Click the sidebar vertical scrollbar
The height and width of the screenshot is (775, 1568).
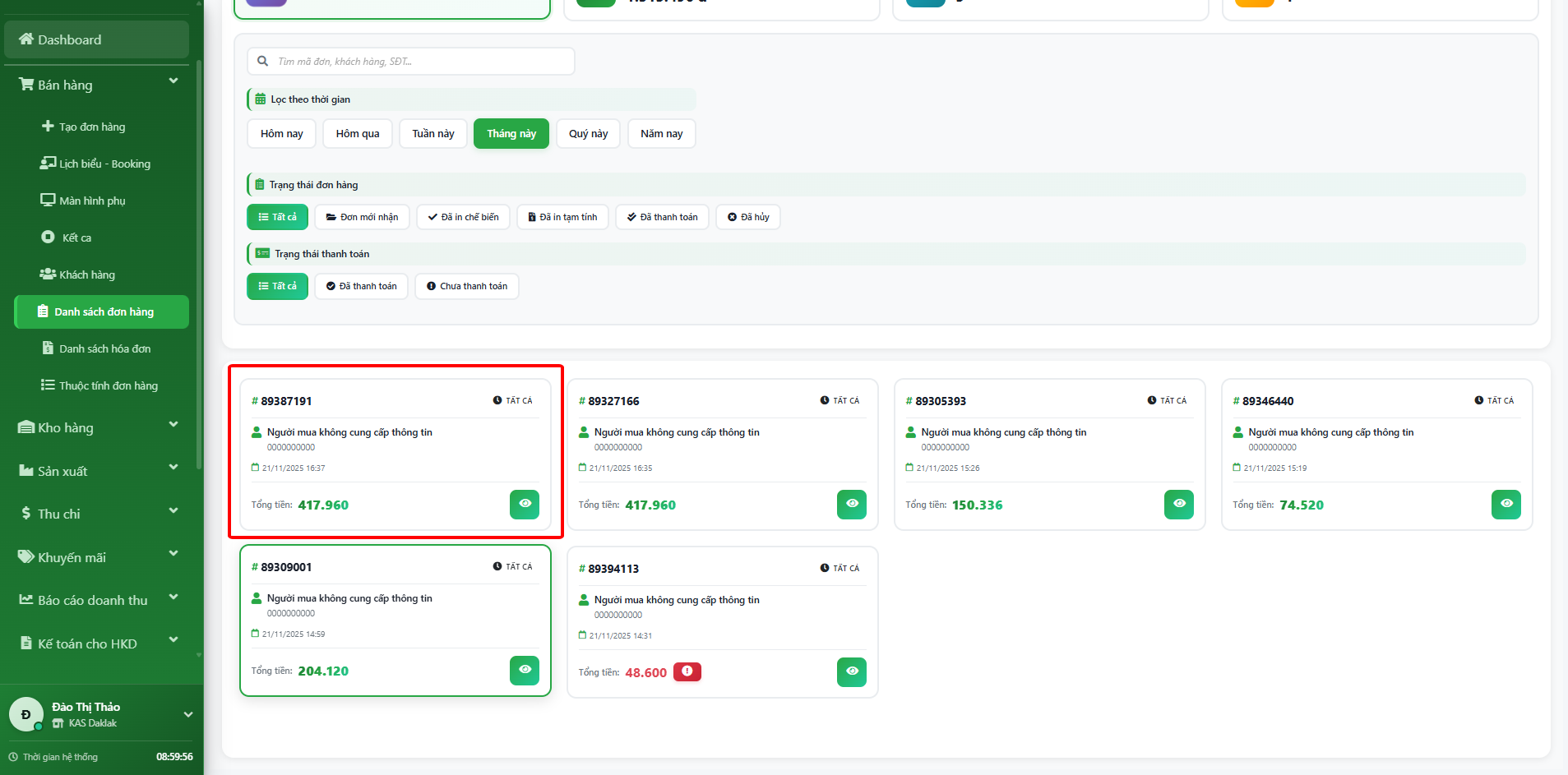tap(199, 263)
